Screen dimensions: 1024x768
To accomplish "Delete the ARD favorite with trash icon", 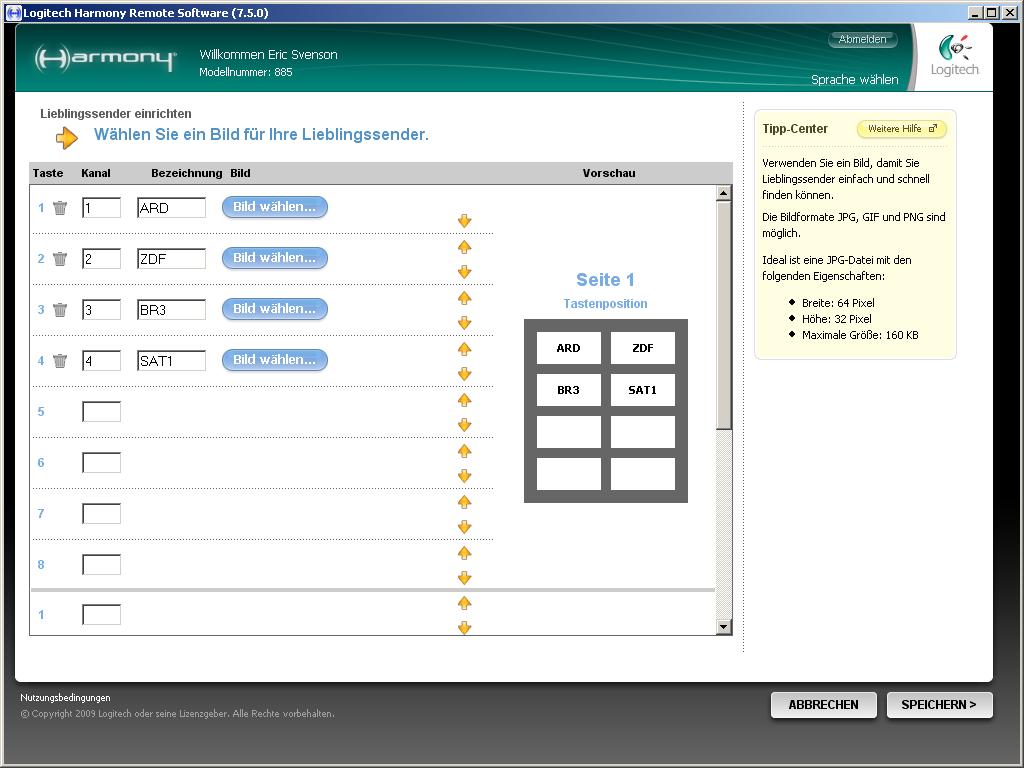I will [60, 208].
